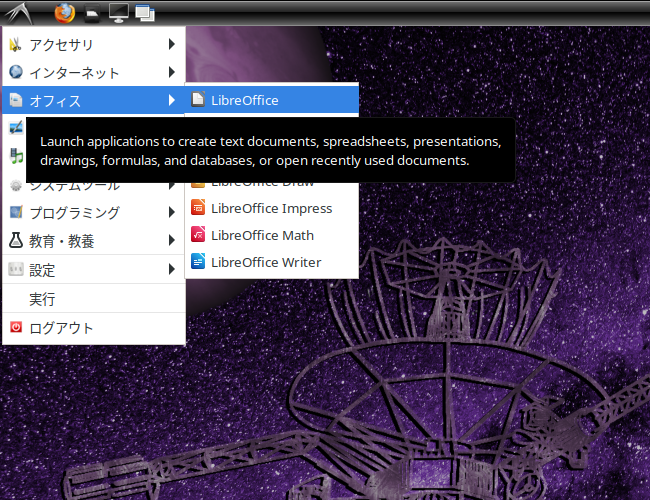Screen dimensions: 650x500
Task: Expand the 設定 submenu arrow
Action: coord(172,269)
